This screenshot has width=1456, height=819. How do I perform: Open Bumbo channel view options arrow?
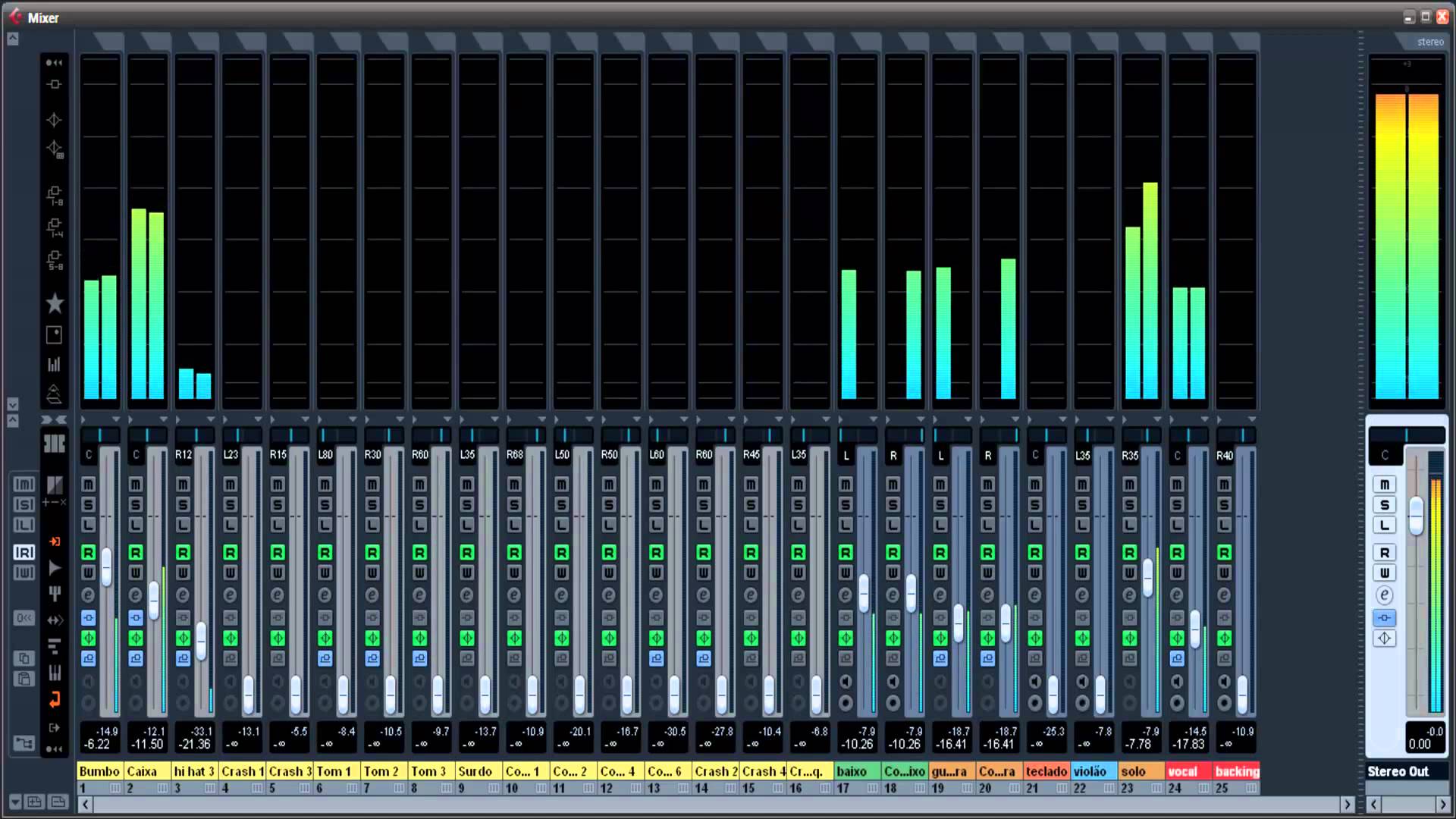click(x=116, y=419)
